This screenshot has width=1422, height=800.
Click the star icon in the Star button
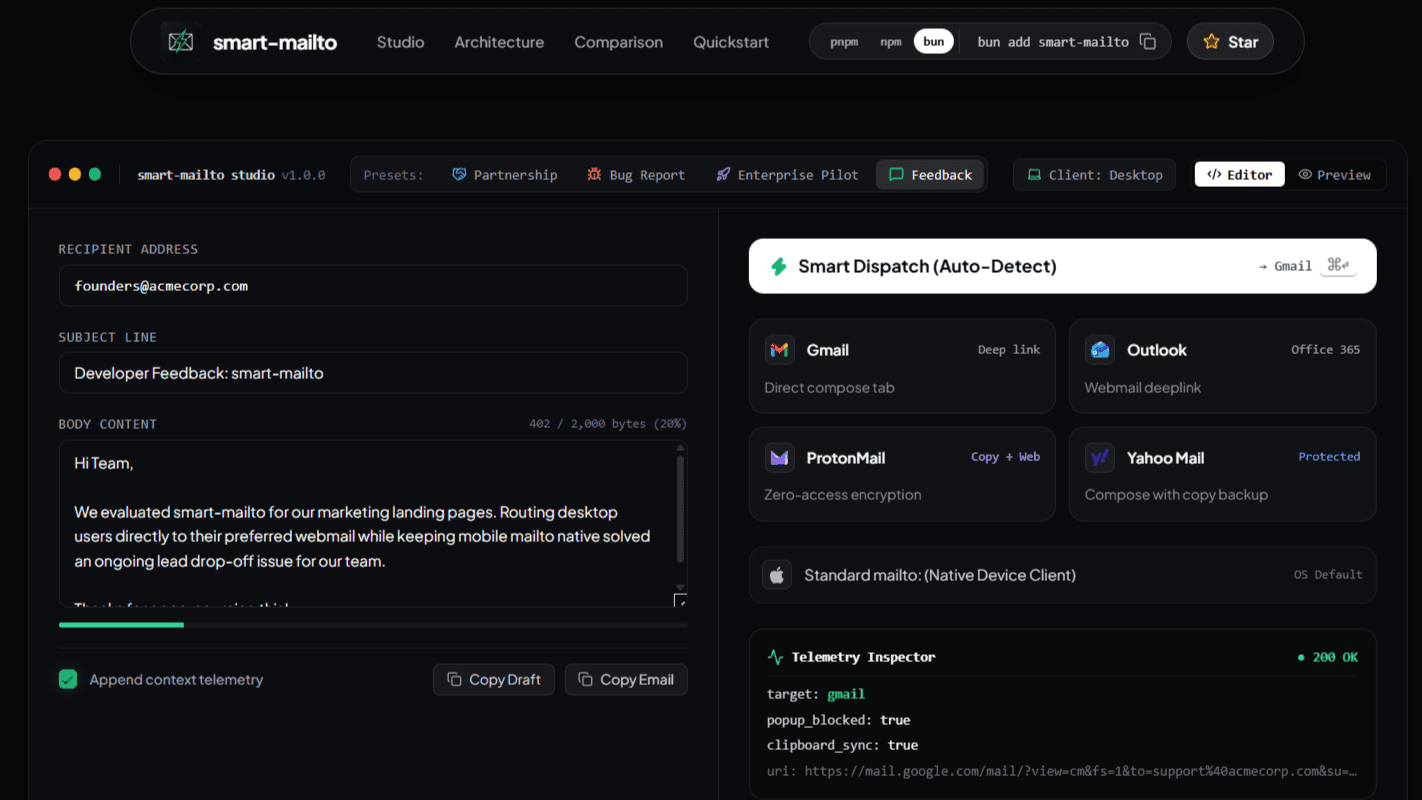point(1211,42)
